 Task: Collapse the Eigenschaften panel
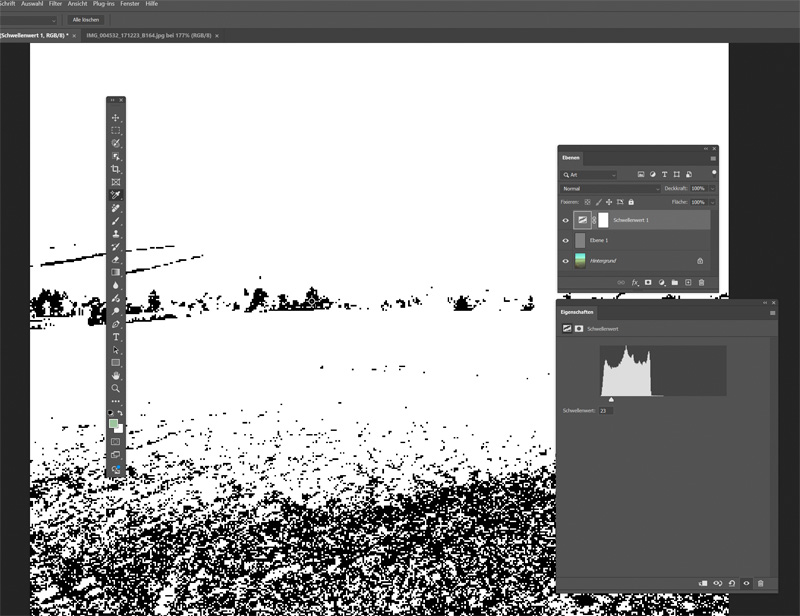[765, 303]
